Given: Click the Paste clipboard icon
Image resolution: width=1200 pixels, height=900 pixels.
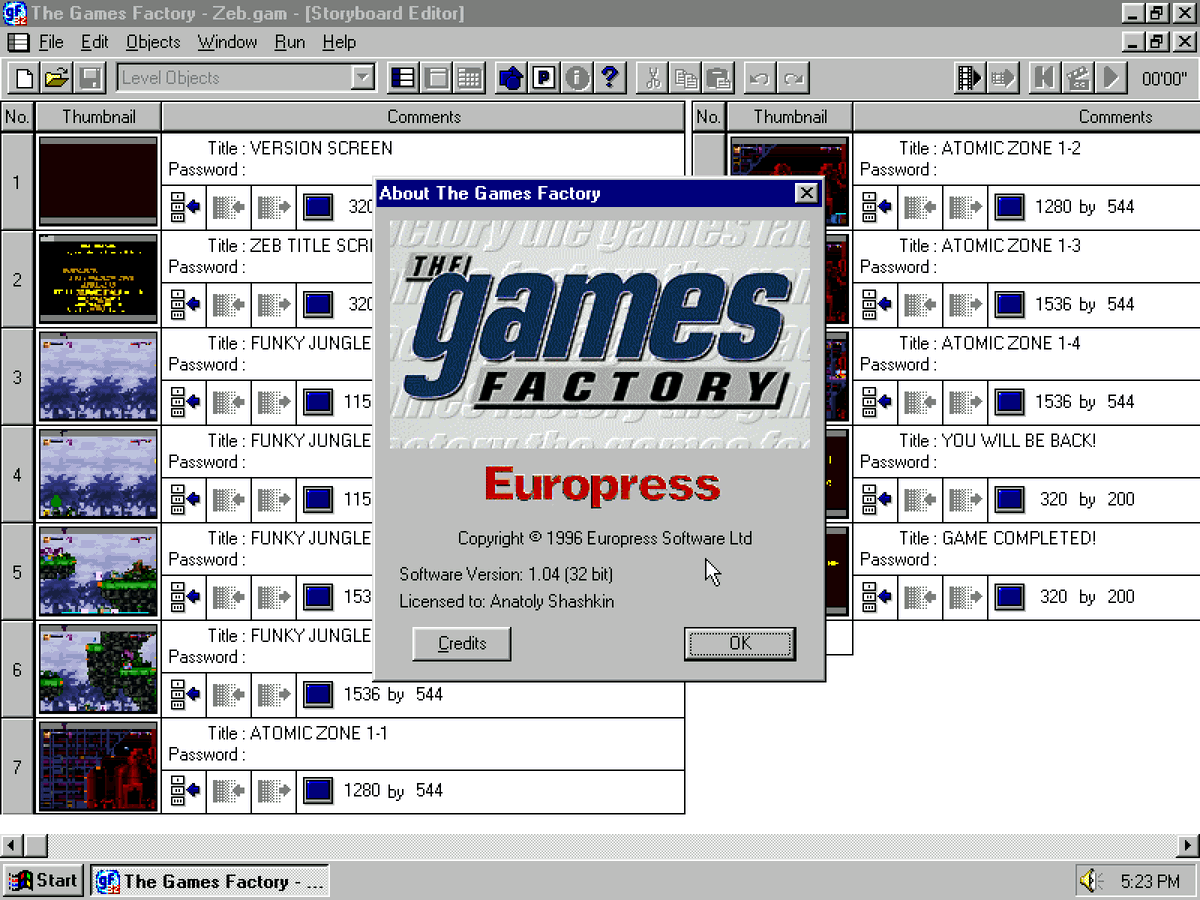Looking at the screenshot, I should (x=719, y=78).
